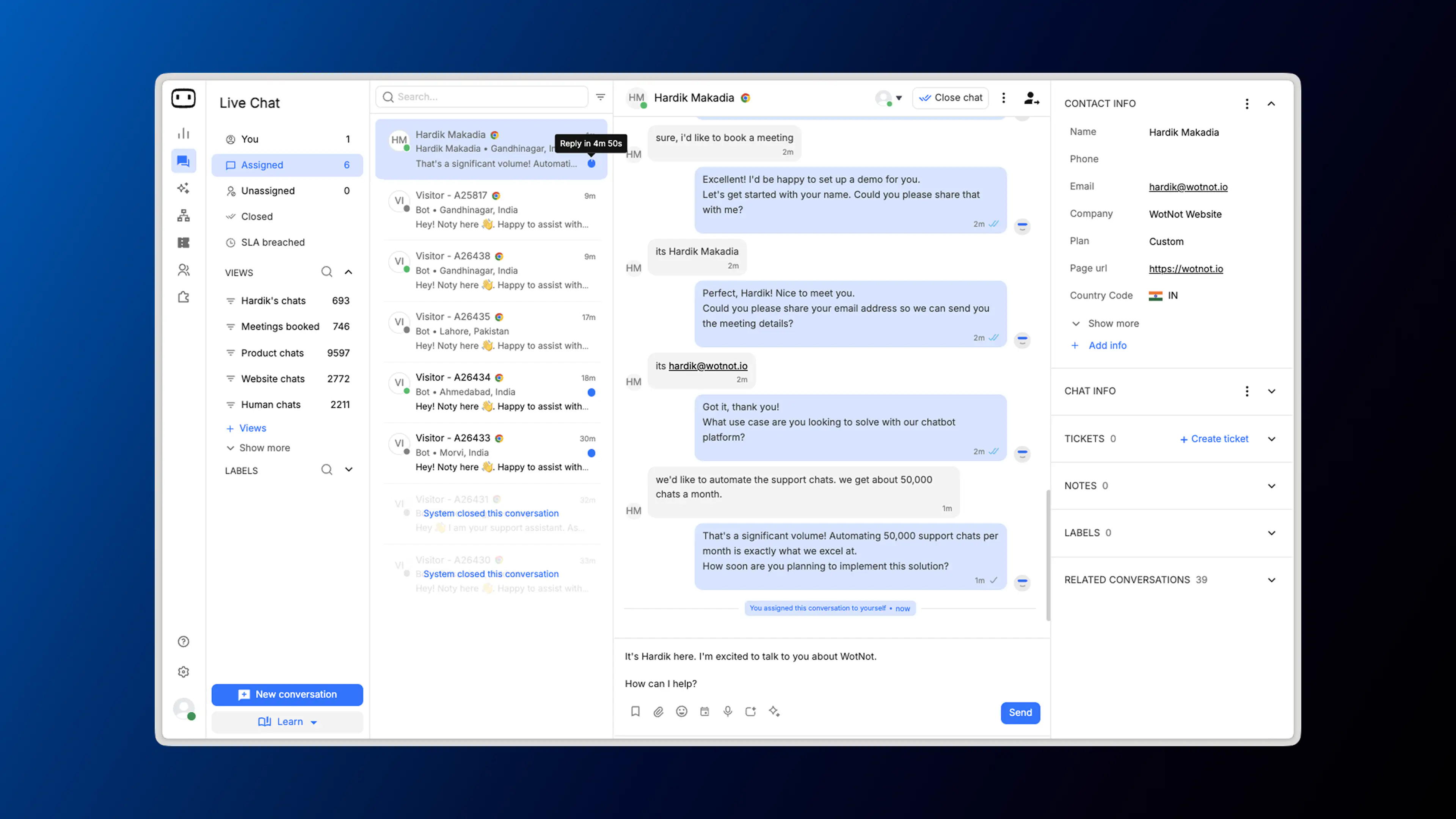Open the help question mark icon
This screenshot has width=1456, height=819.
[184, 642]
